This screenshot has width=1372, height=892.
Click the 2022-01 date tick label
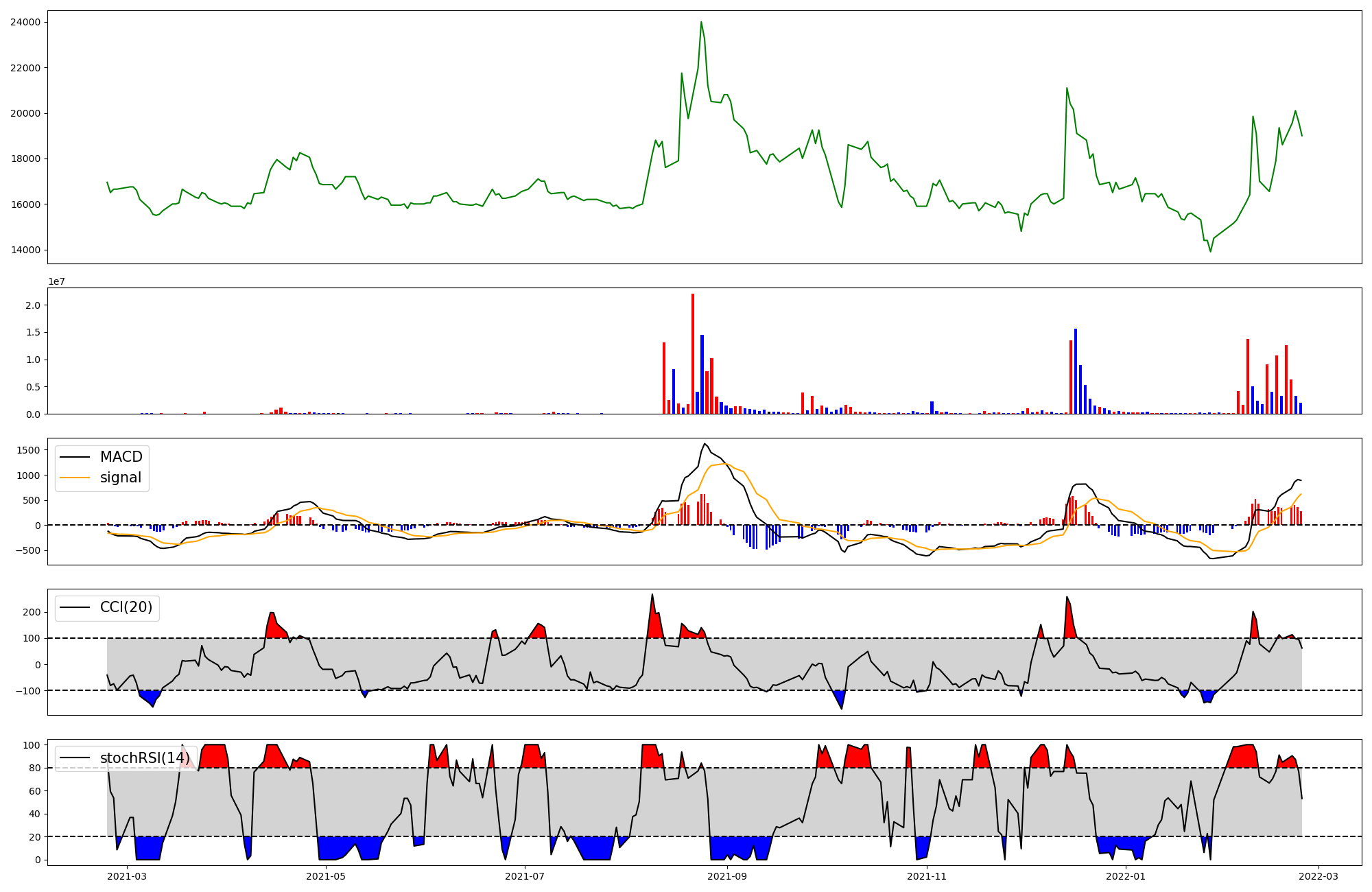(1126, 876)
